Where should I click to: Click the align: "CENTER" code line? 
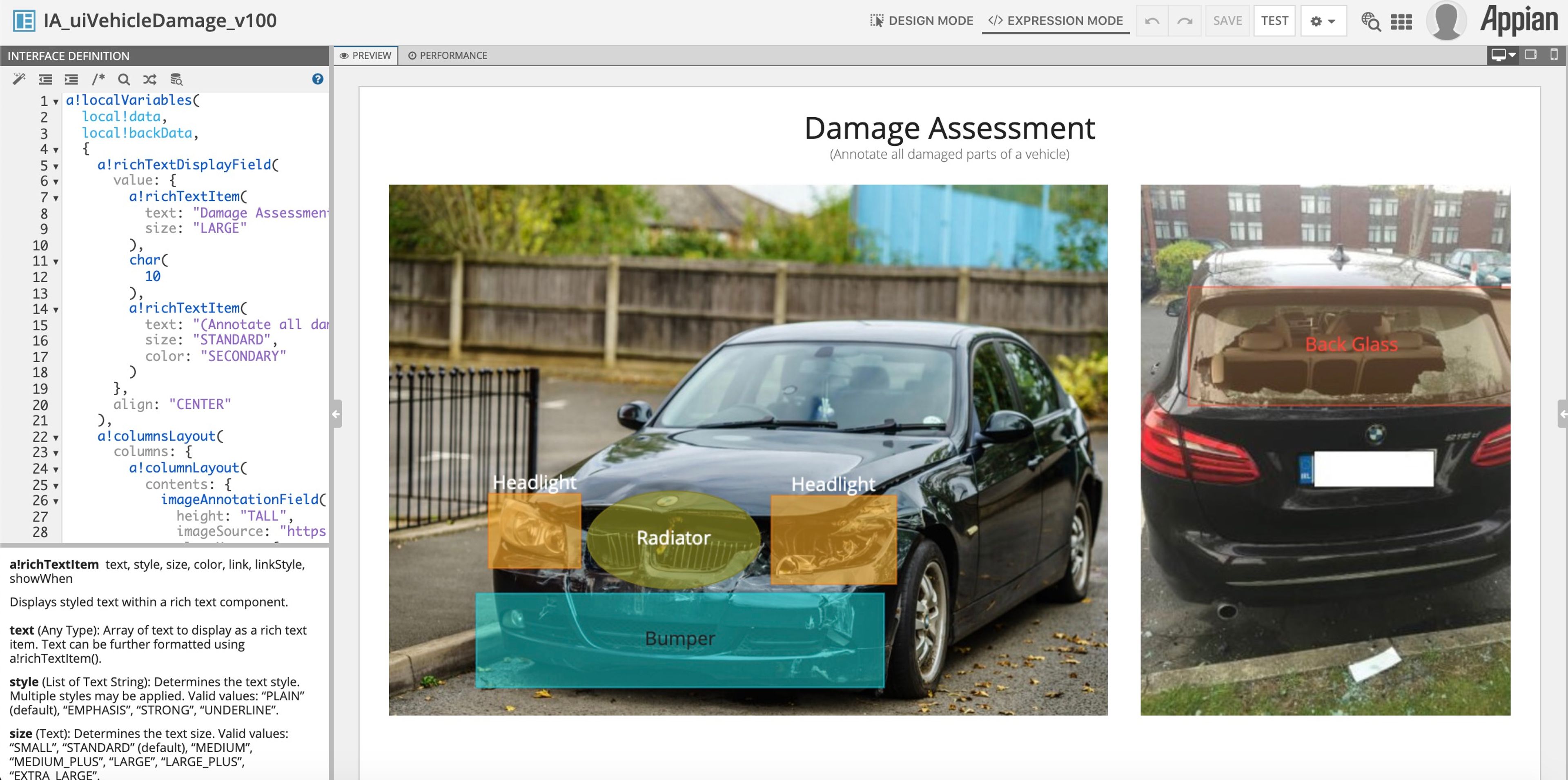172,404
